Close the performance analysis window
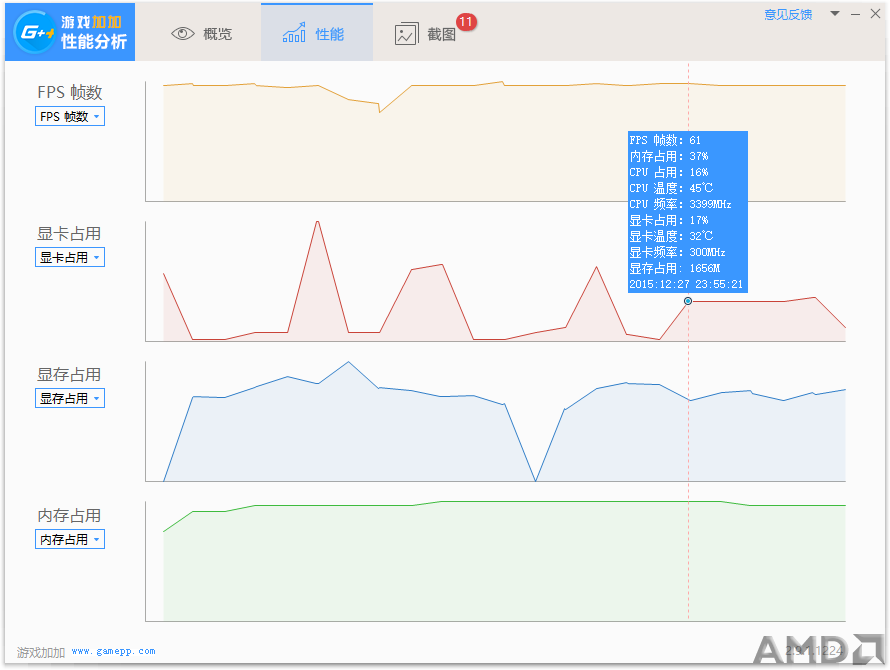This screenshot has height=670, width=890. click(875, 14)
